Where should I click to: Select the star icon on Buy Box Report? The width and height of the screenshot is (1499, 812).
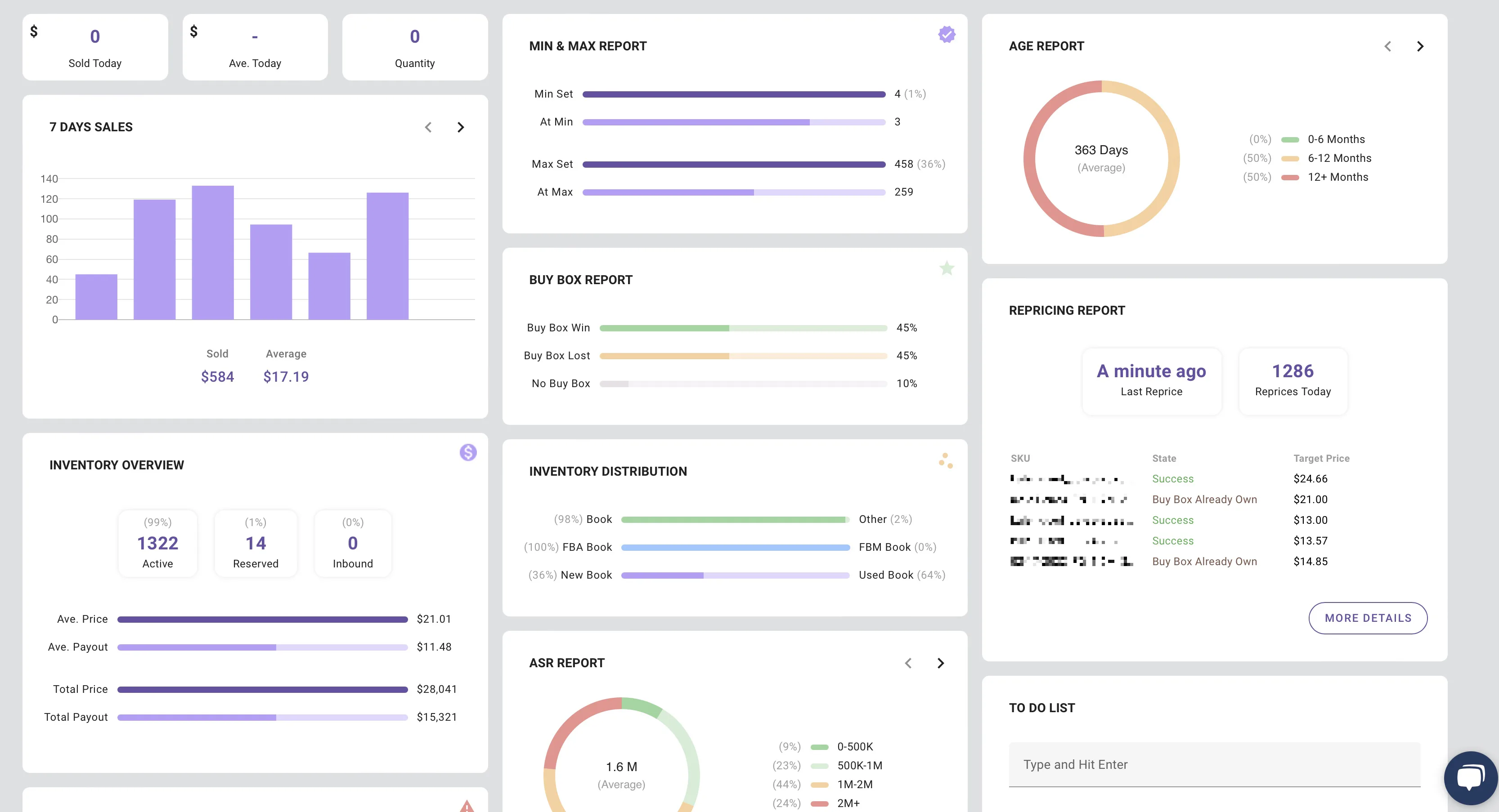(946, 268)
